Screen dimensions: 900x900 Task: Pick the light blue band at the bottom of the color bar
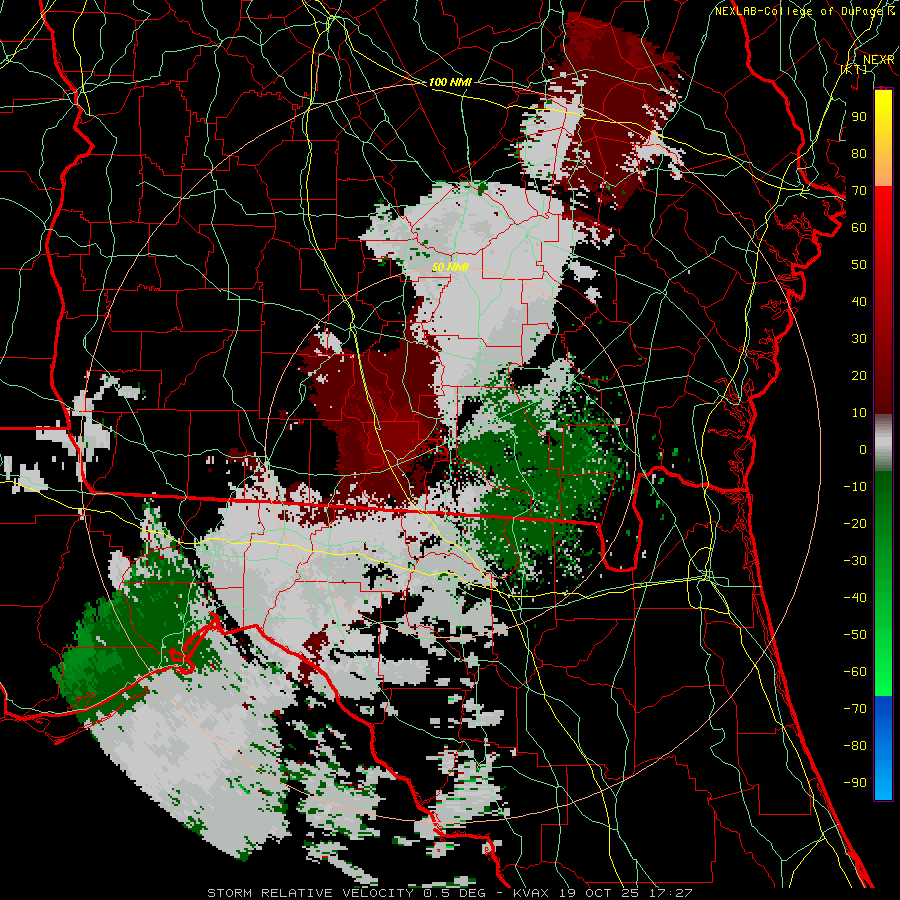(883, 781)
